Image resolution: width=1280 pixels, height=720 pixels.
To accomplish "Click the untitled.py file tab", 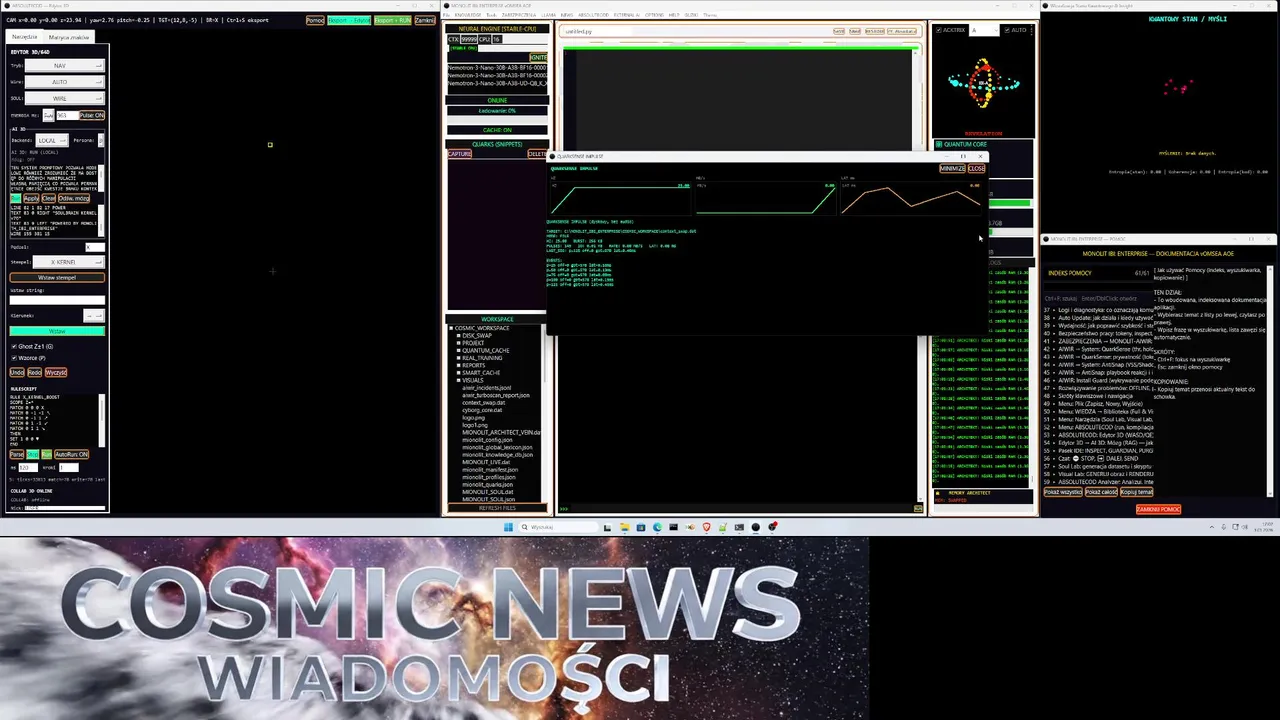I will click(579, 31).
